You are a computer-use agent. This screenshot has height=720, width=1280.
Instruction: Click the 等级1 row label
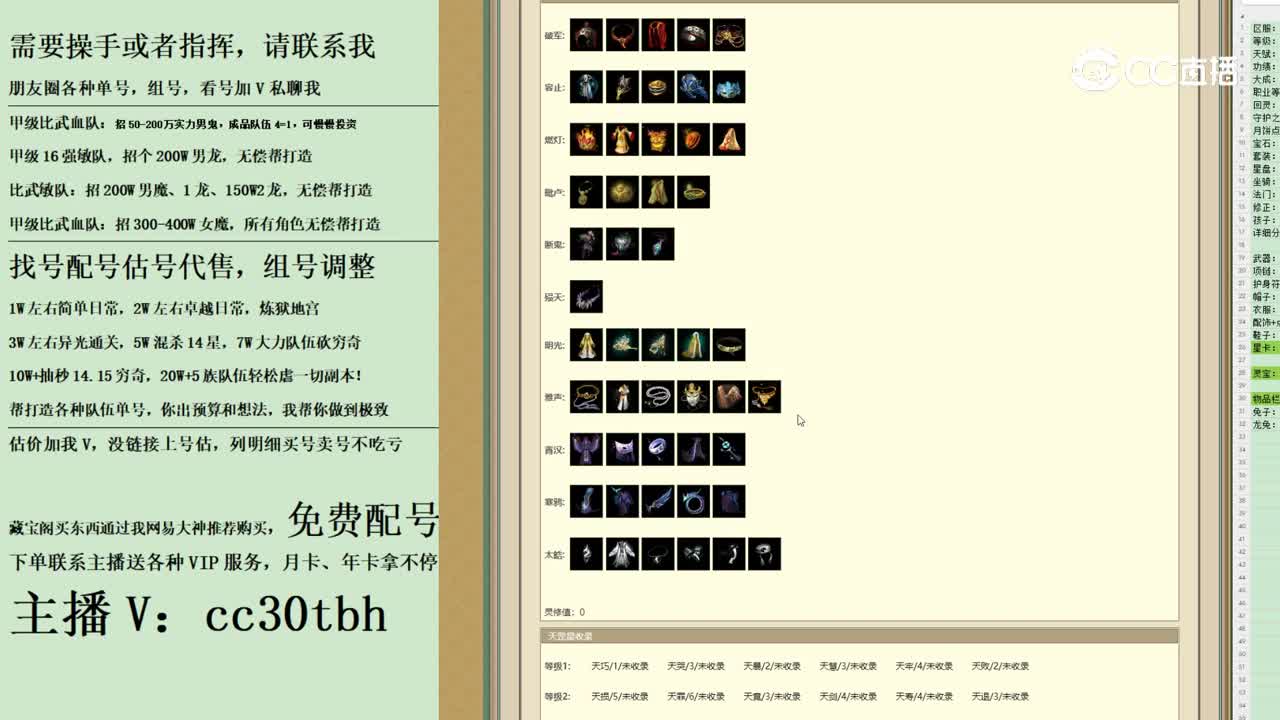[557, 666]
